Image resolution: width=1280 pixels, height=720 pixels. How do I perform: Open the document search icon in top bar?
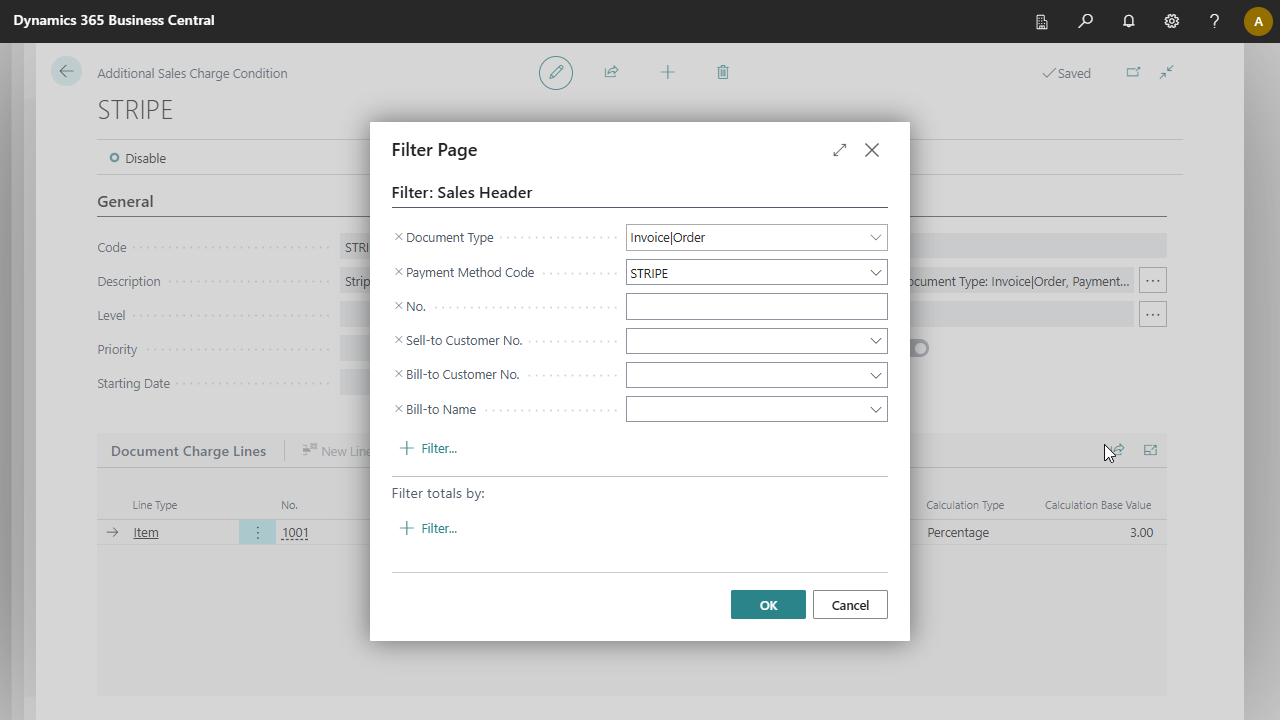[x=1042, y=21]
